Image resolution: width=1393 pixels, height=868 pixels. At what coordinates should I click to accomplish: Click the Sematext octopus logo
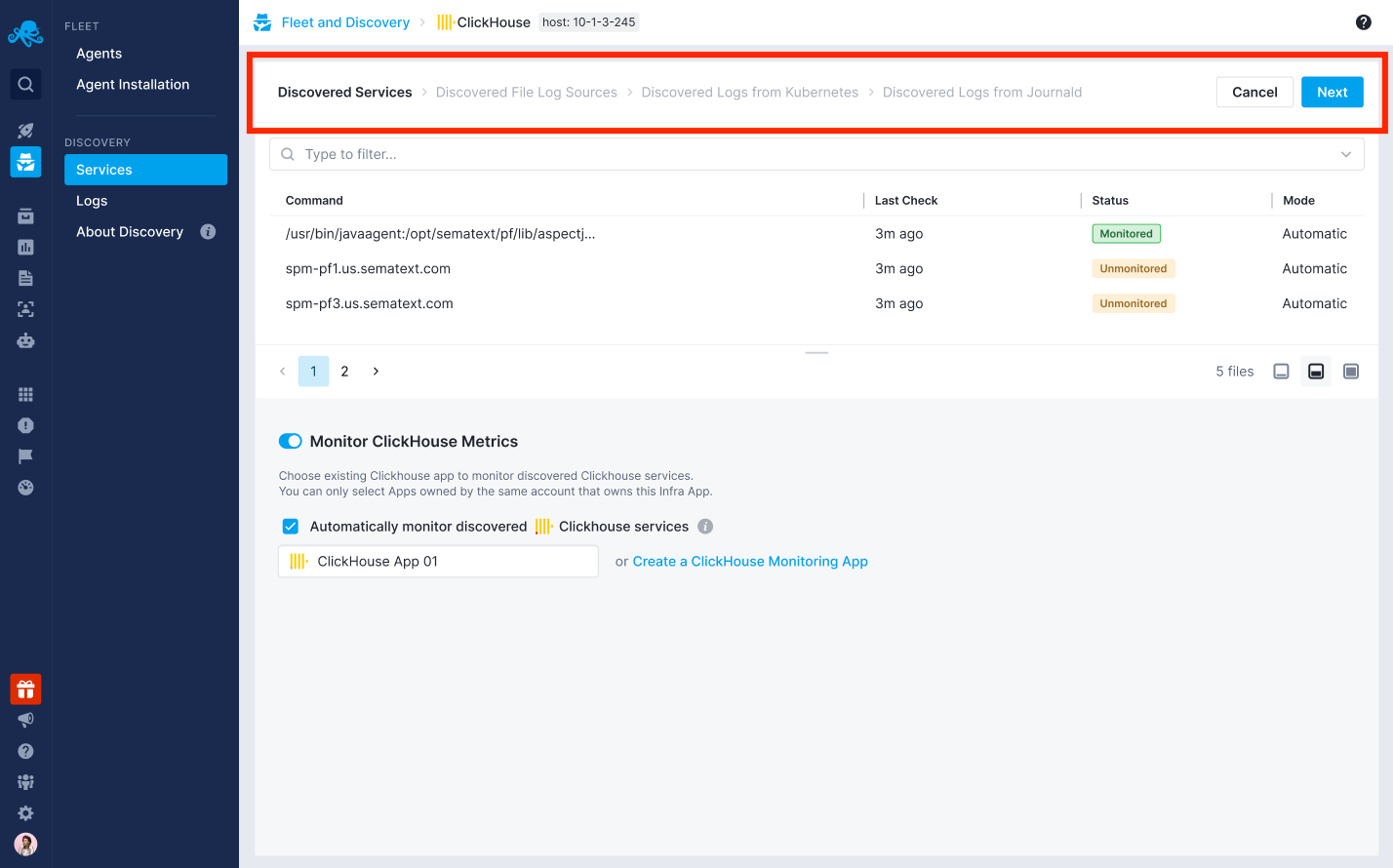coord(25,32)
